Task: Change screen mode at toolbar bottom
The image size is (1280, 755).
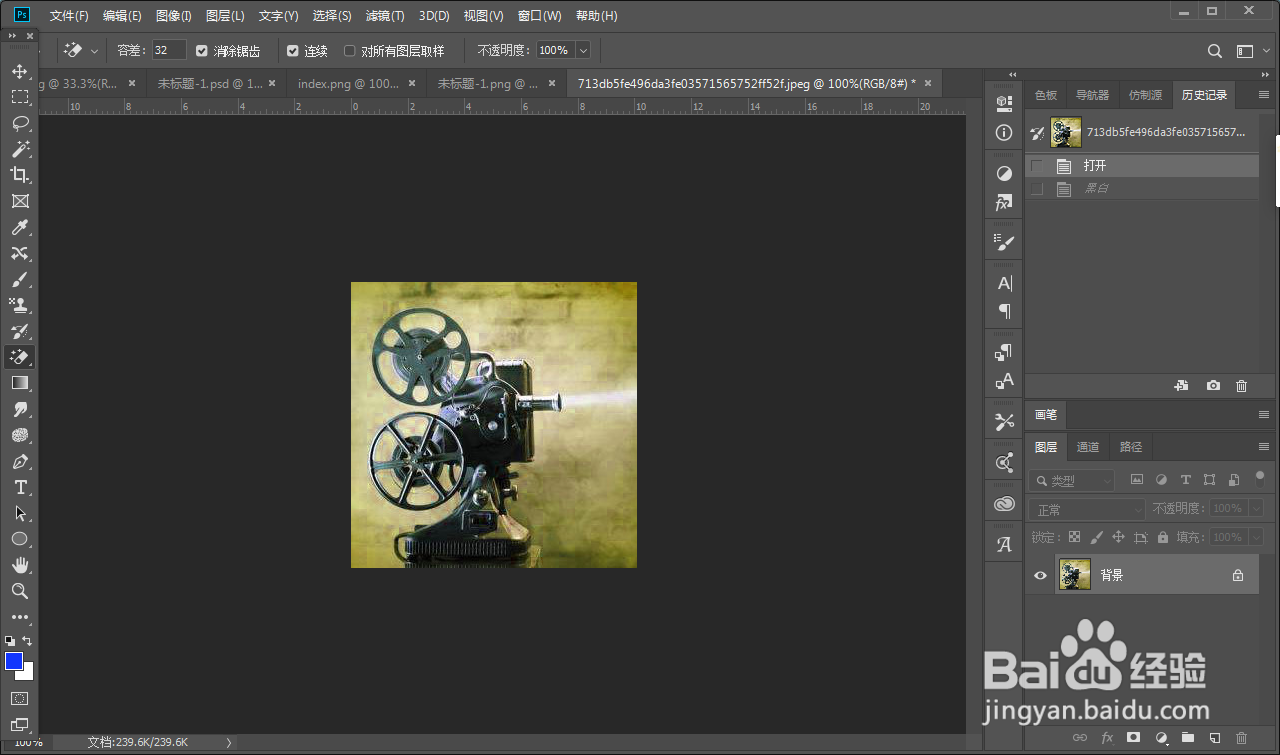Action: (x=19, y=724)
